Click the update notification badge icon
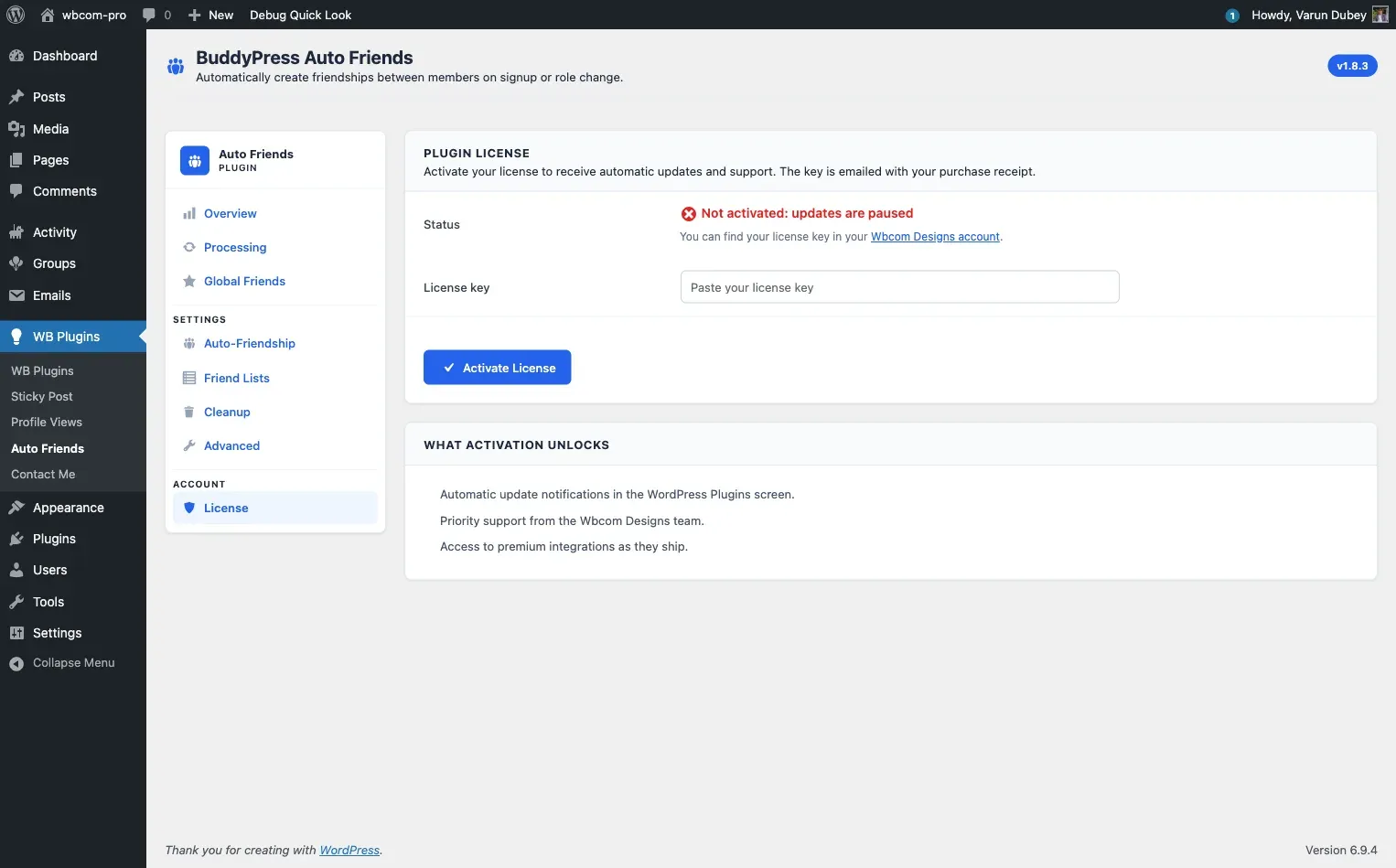The image size is (1396, 868). 1232,16
